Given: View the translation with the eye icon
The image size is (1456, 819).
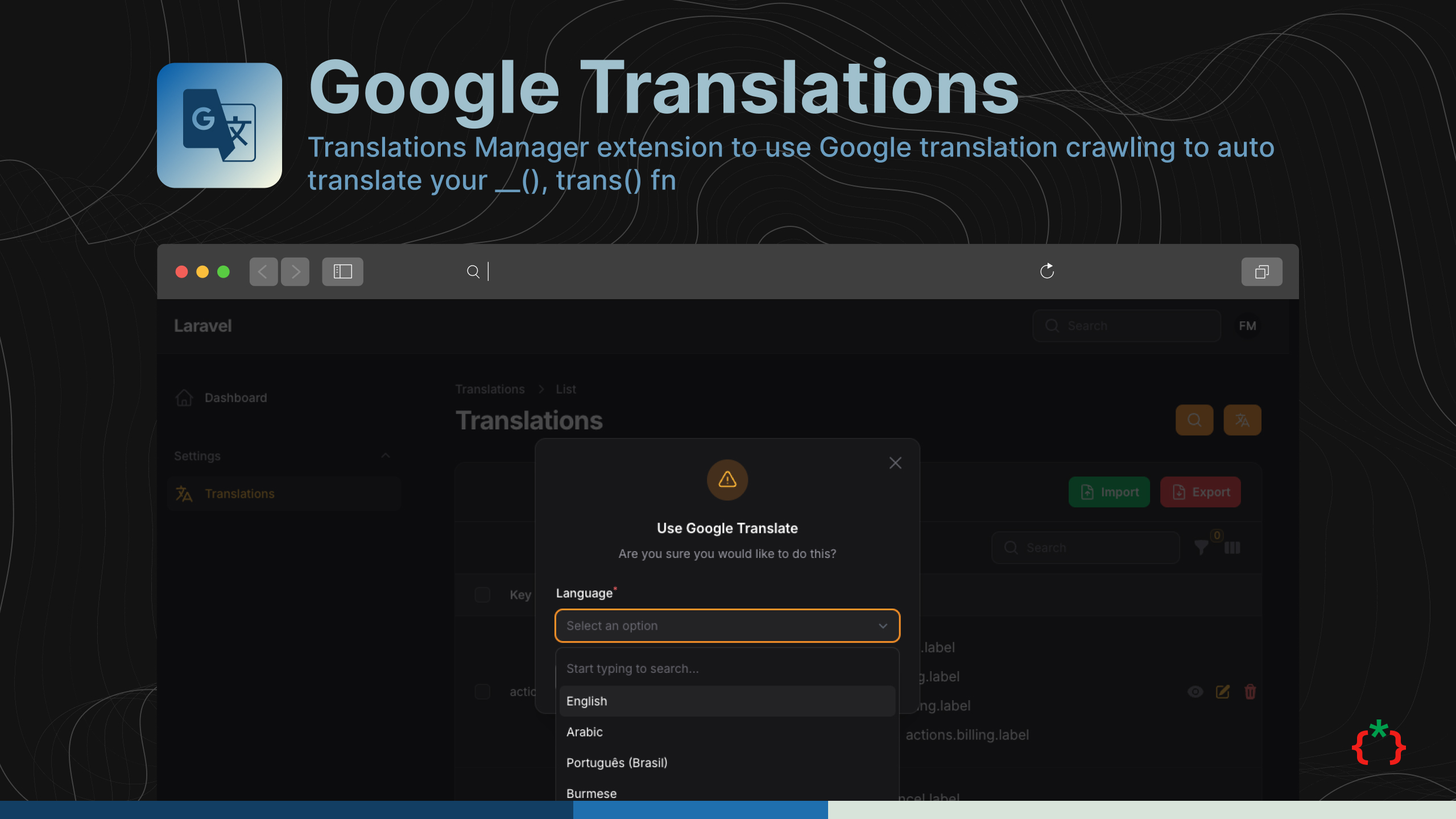Looking at the screenshot, I should click(x=1195, y=692).
